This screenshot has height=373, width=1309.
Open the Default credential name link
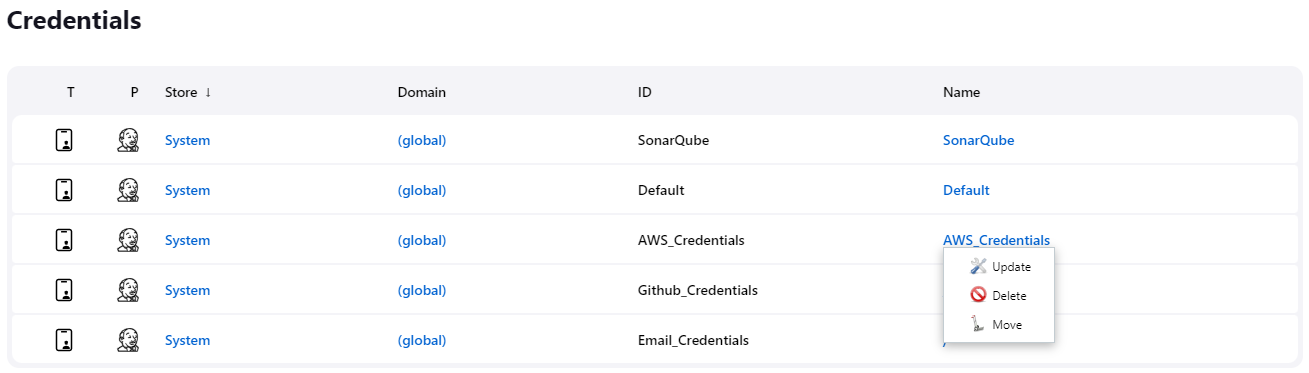[x=966, y=190]
